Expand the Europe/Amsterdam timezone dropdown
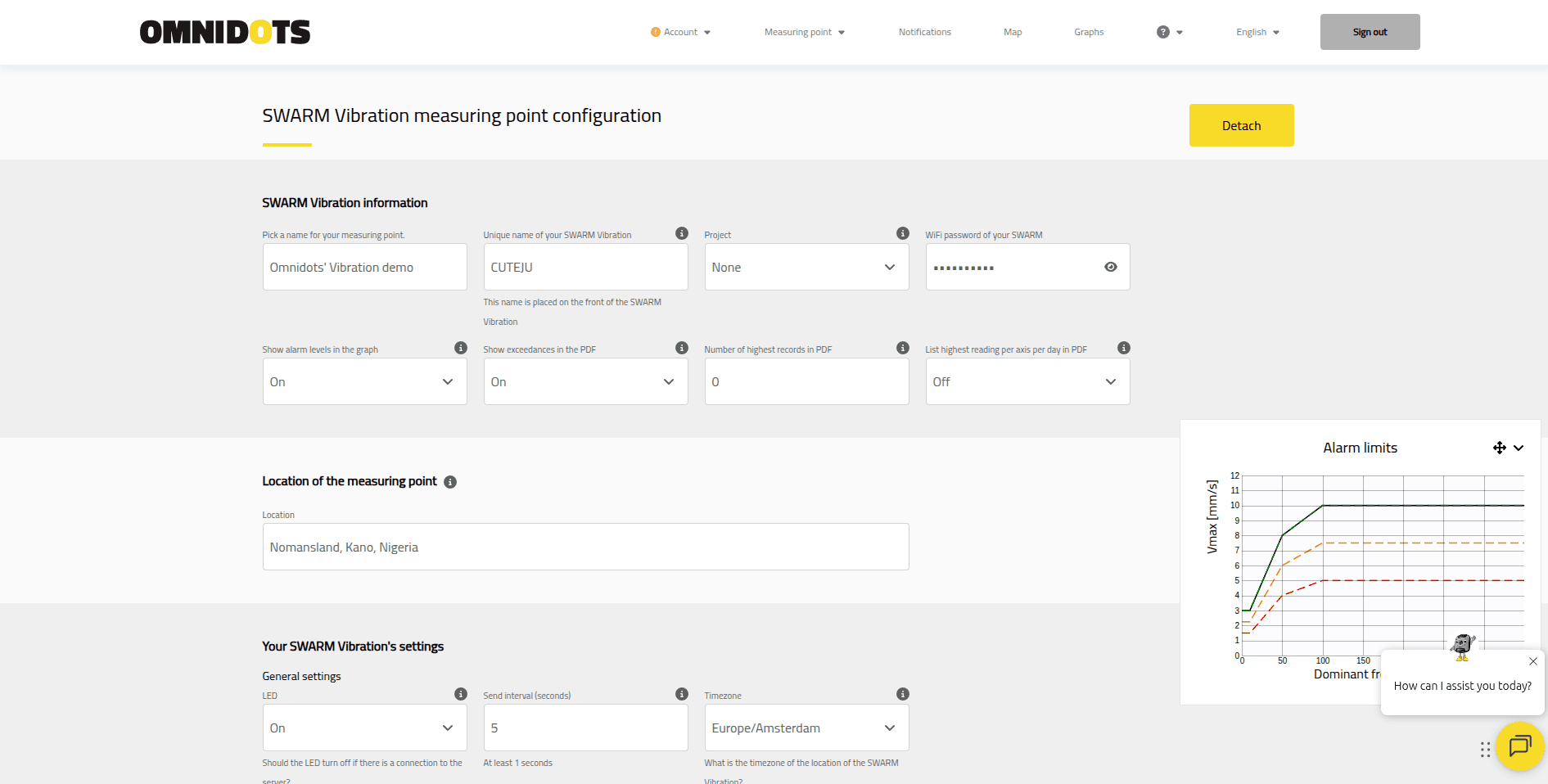1548x784 pixels. coord(806,728)
